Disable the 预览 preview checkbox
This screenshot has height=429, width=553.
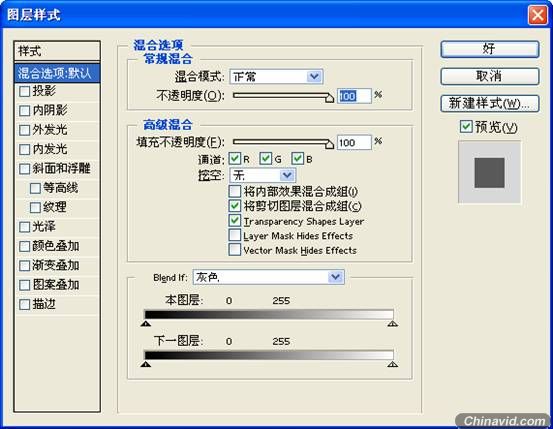[x=466, y=127]
